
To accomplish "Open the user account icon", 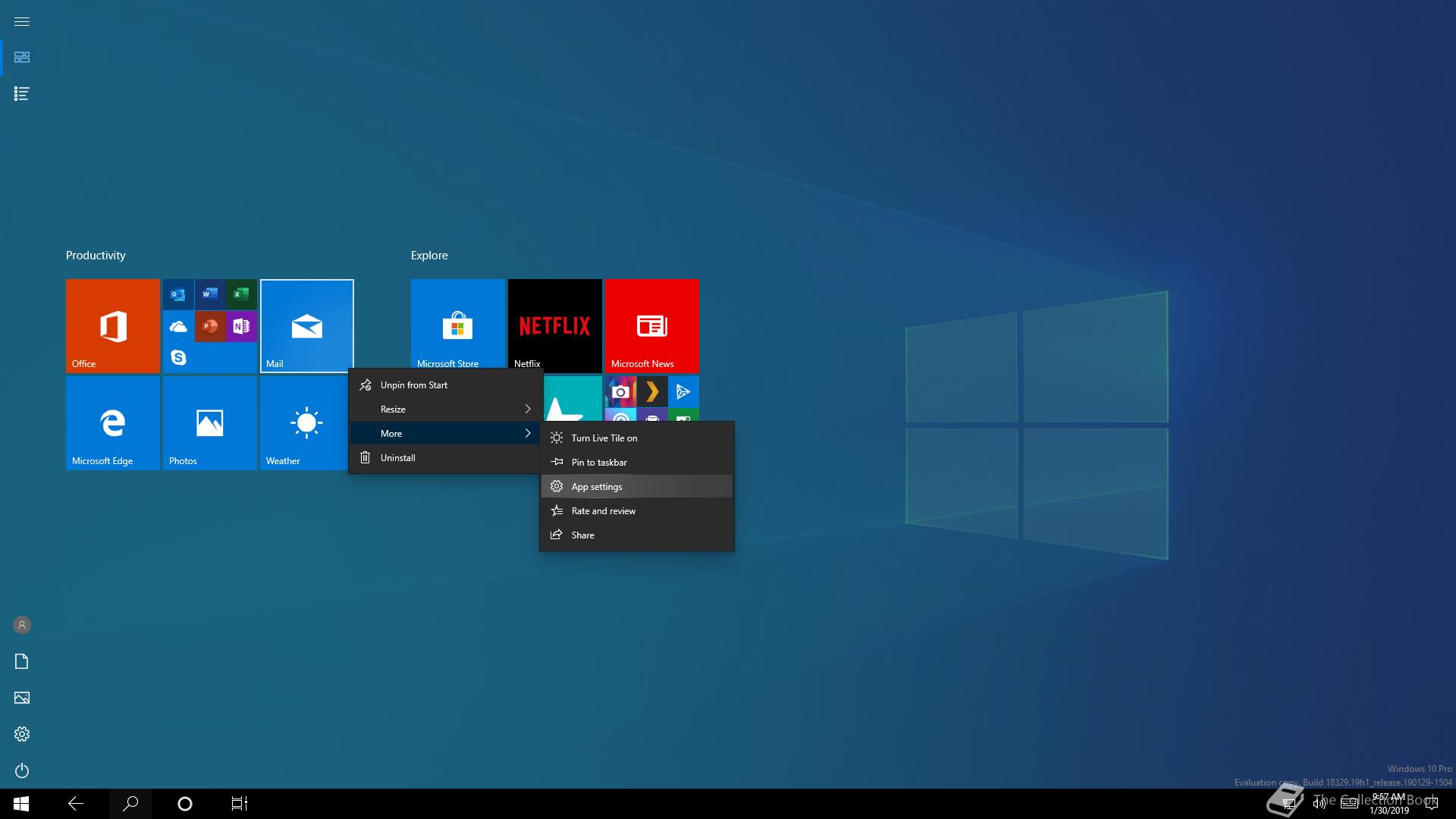I will click(x=22, y=625).
